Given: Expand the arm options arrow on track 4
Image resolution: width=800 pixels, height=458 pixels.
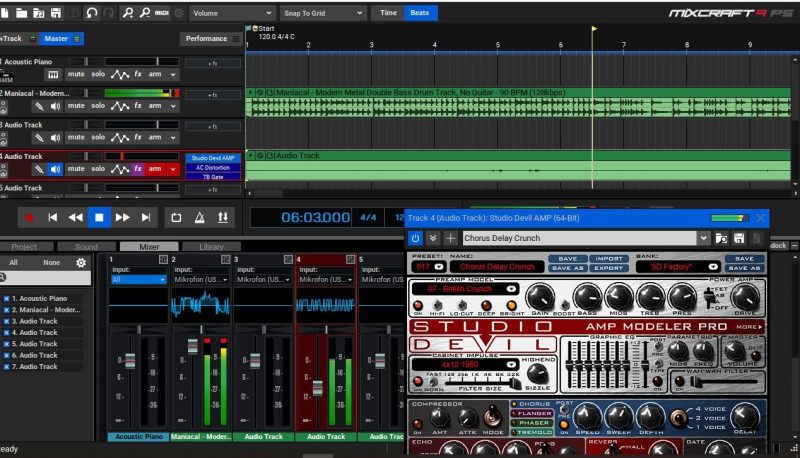Looking at the screenshot, I should point(173,169).
